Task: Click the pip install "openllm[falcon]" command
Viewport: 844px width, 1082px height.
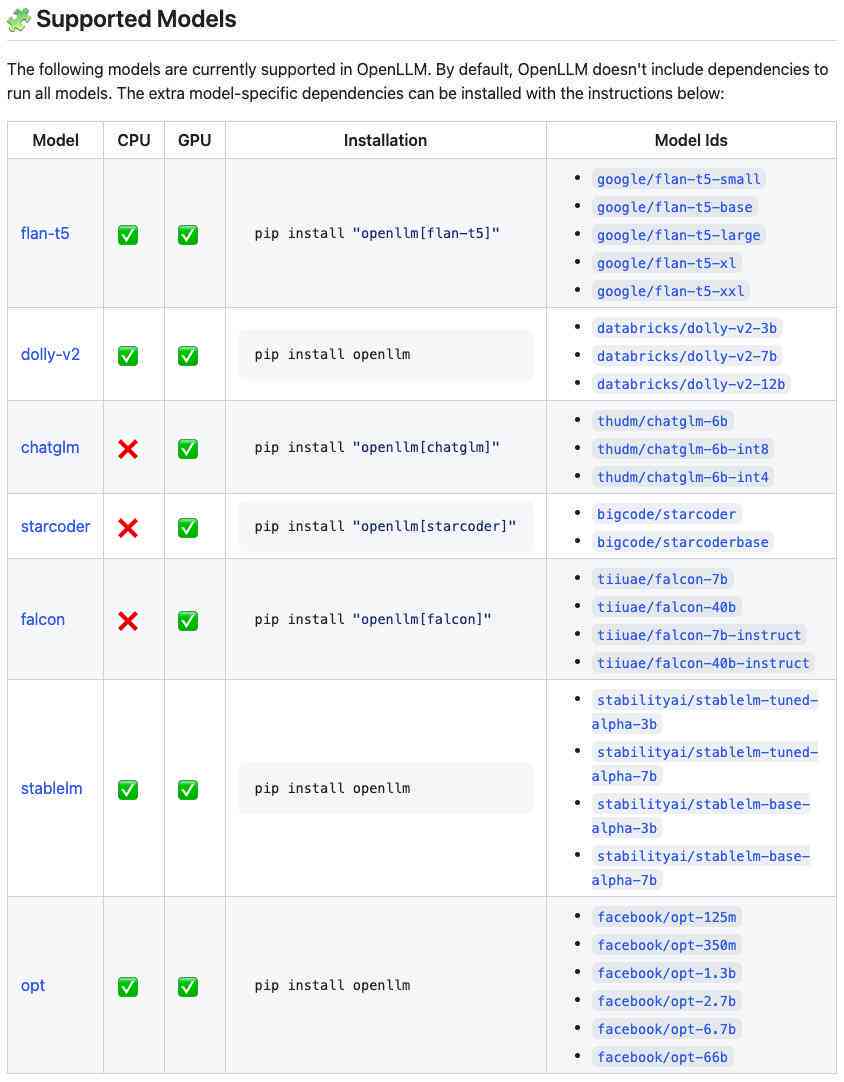Action: coord(373,619)
